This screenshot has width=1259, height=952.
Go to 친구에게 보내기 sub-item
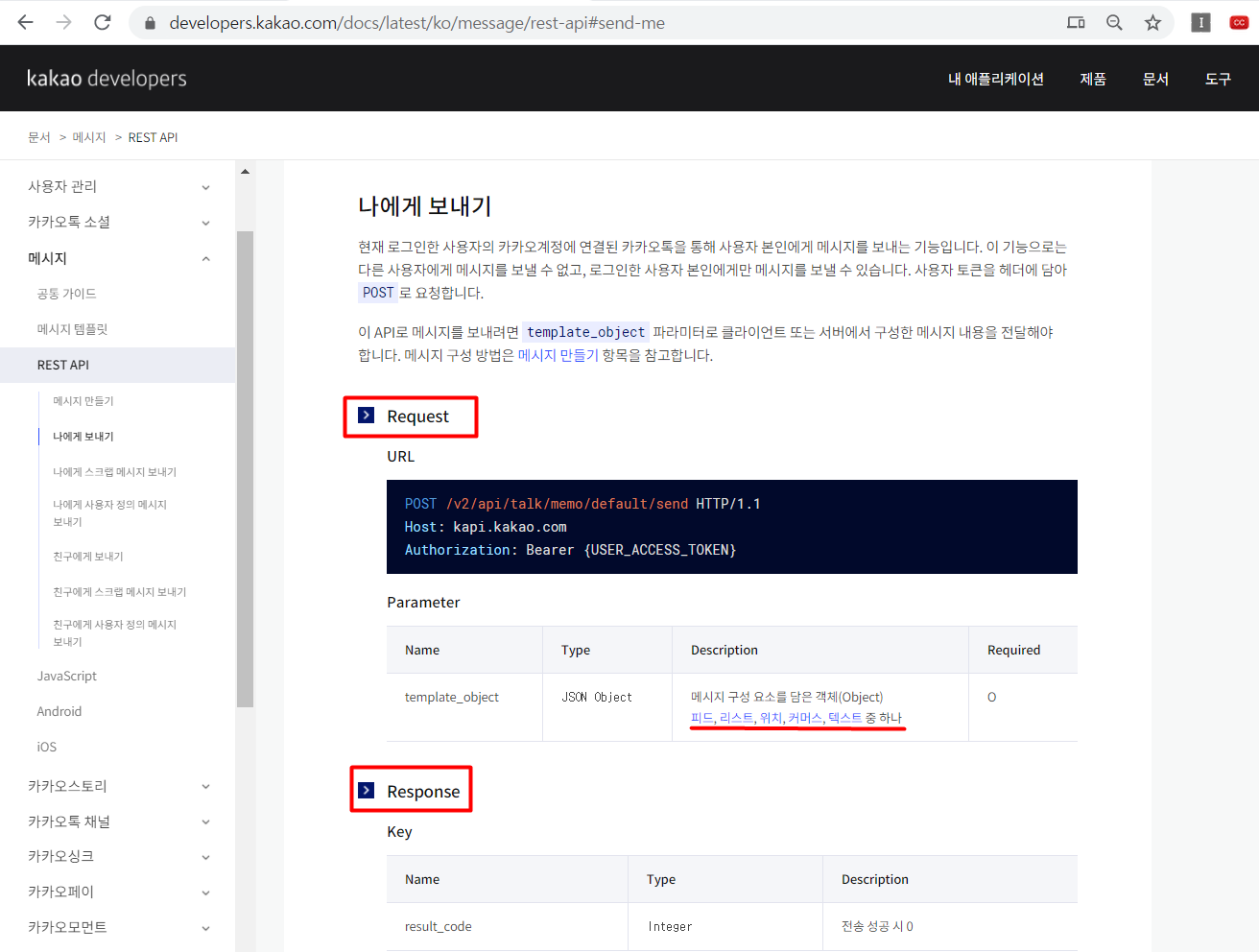(88, 557)
